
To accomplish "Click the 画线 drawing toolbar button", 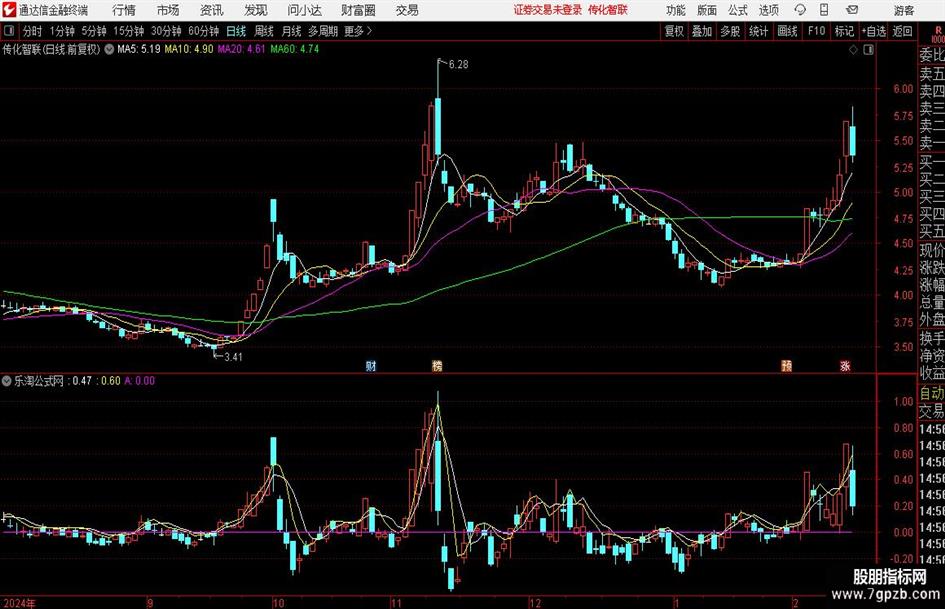I will click(x=788, y=31).
